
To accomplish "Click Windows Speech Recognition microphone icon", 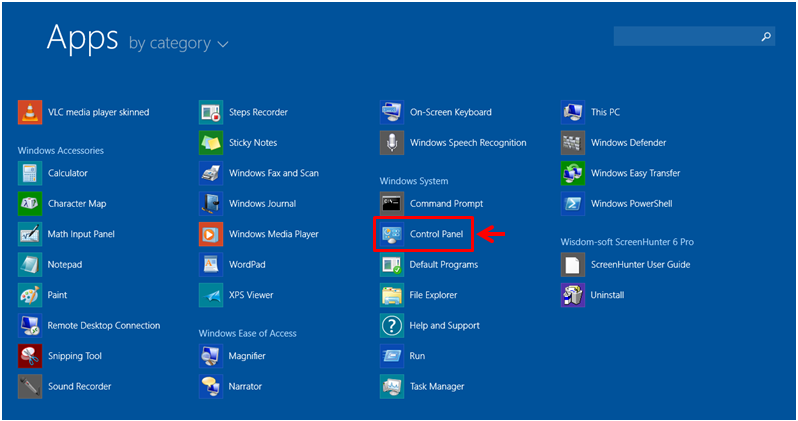I will 392,143.
